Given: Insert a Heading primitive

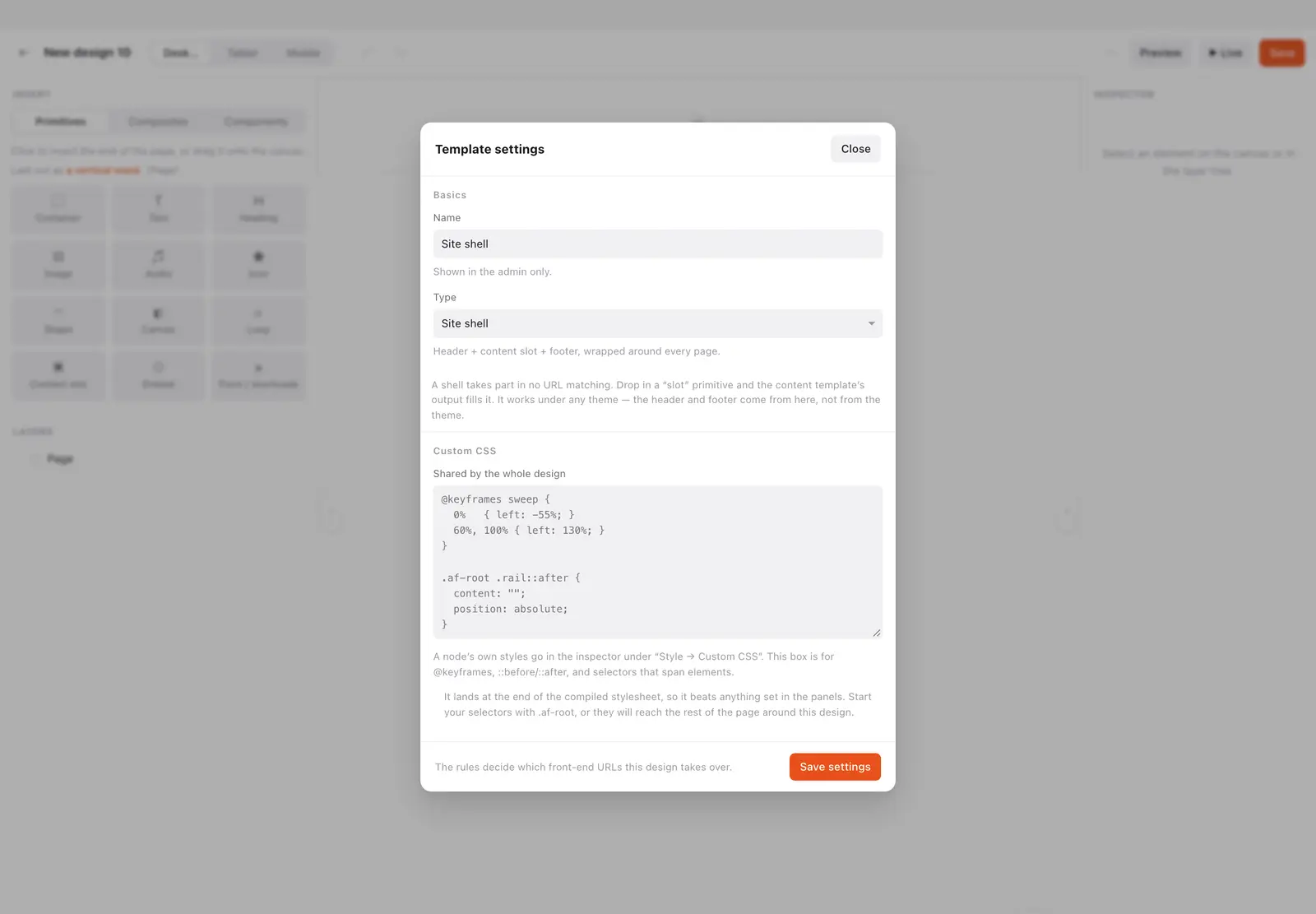Looking at the screenshot, I should point(258,209).
